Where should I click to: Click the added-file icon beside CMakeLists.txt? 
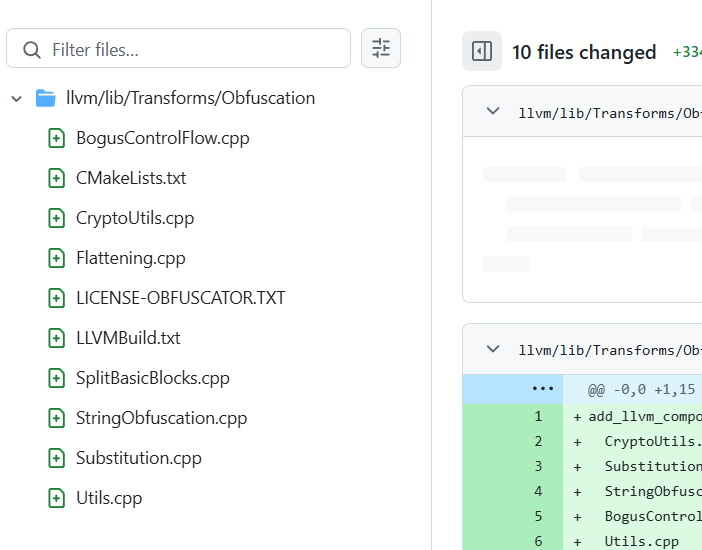(56, 178)
